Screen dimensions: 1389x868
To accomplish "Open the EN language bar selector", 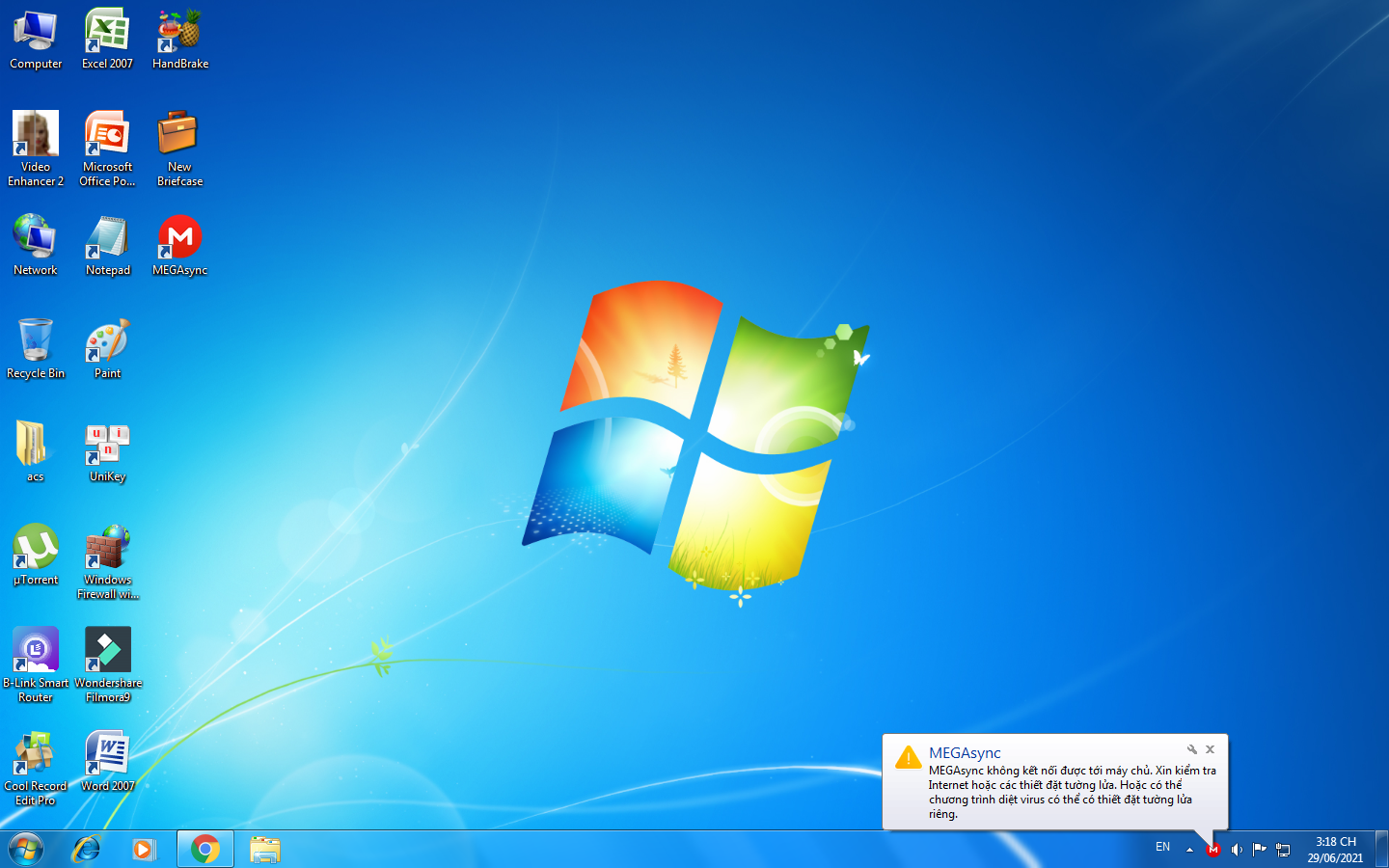I will pyautogui.click(x=1163, y=847).
